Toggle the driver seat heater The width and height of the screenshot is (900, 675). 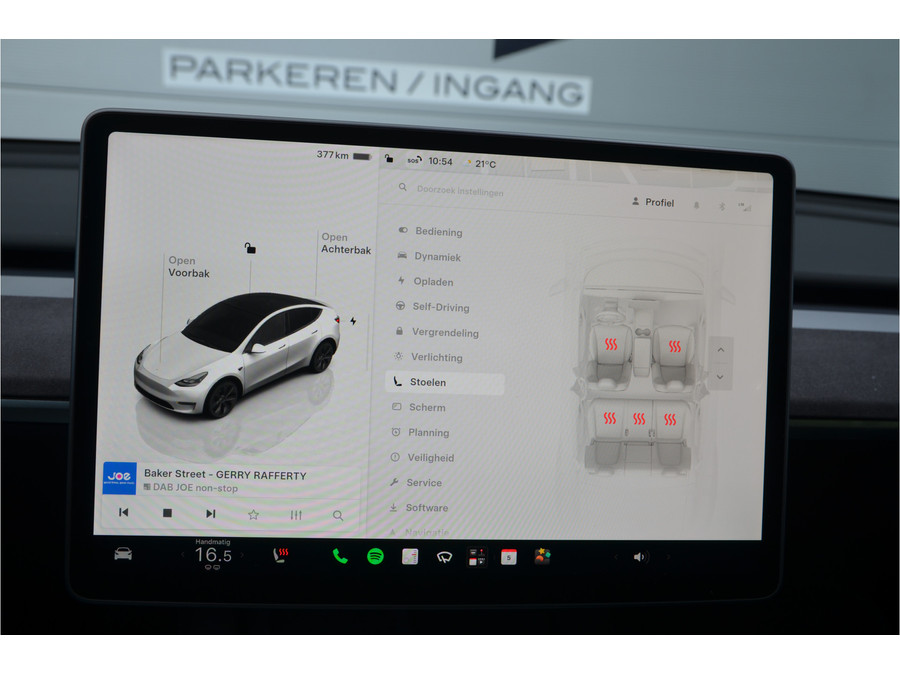pos(611,344)
